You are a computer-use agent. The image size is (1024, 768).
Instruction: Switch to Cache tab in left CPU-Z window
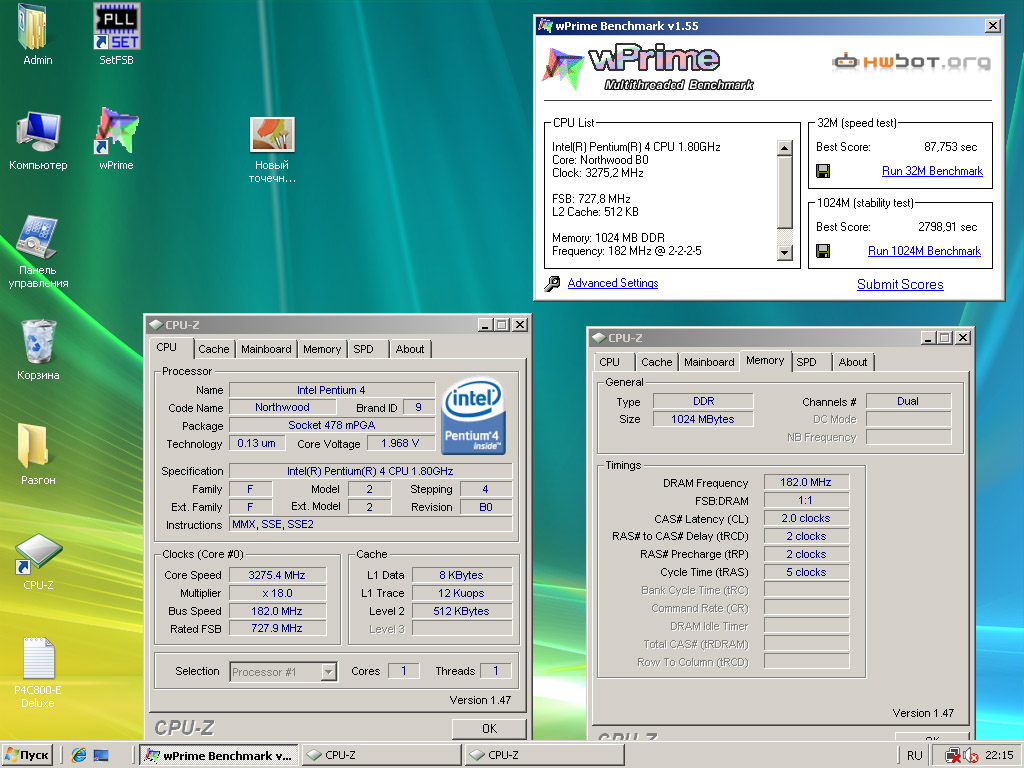click(214, 349)
